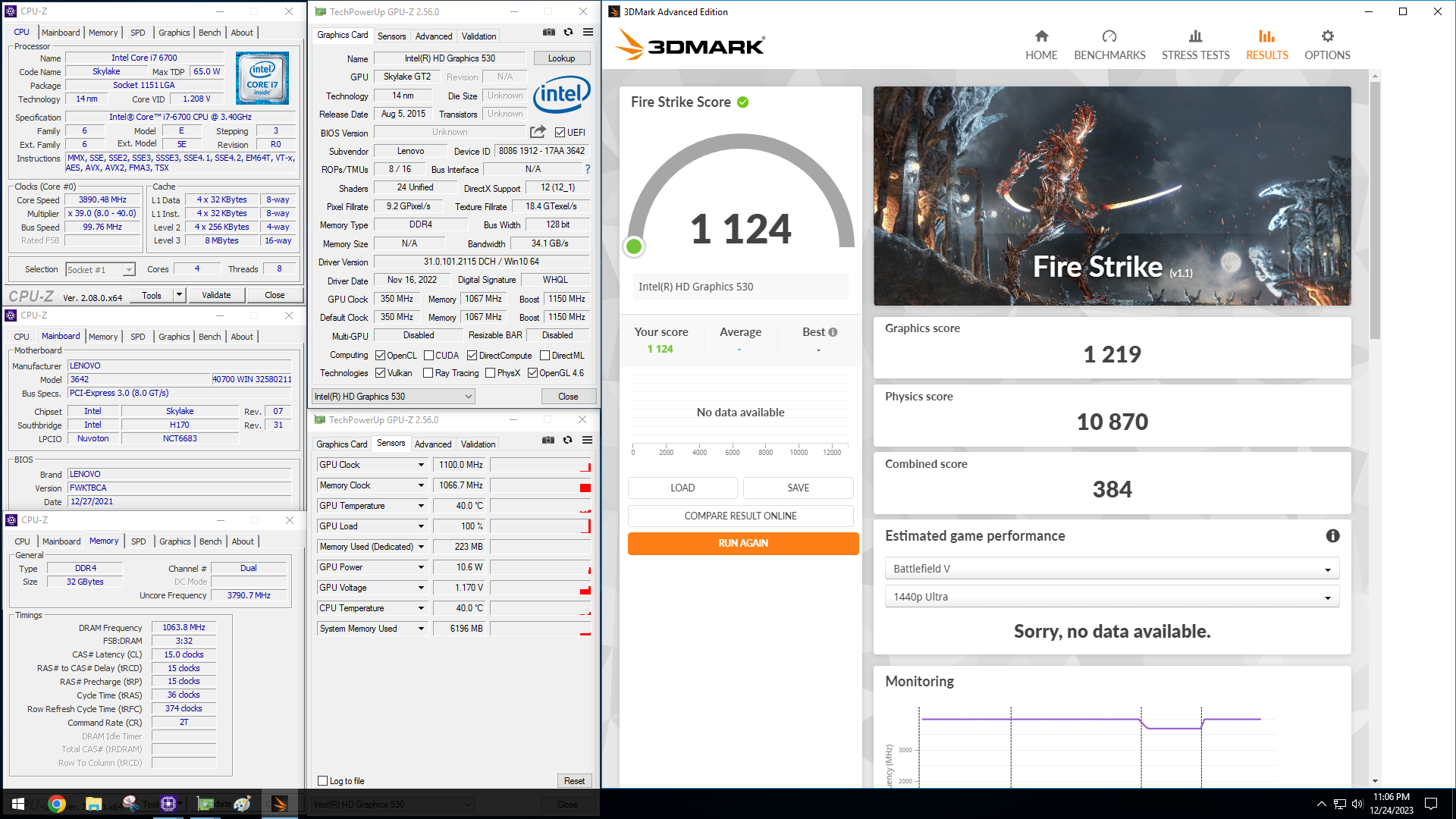The height and width of the screenshot is (819, 1456).
Task: Click COMPARE RESULT ONLINE button
Action: pyautogui.click(x=741, y=516)
